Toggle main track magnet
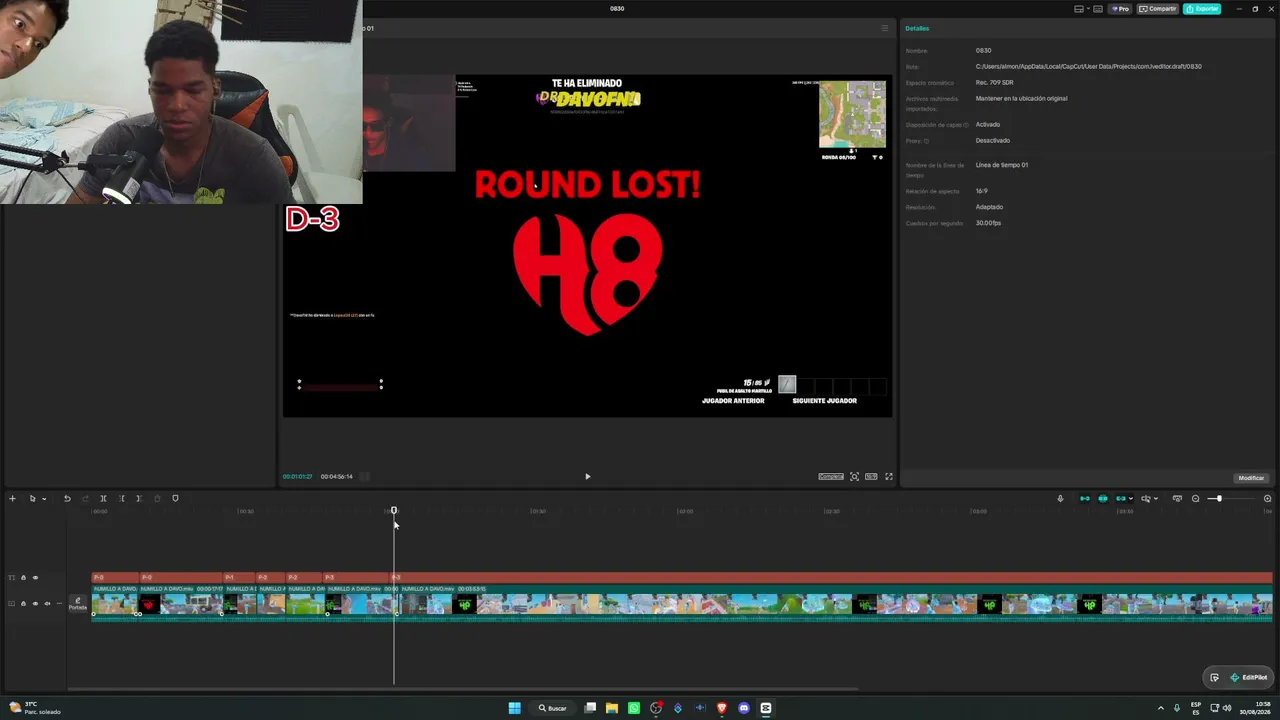 coord(1084,498)
